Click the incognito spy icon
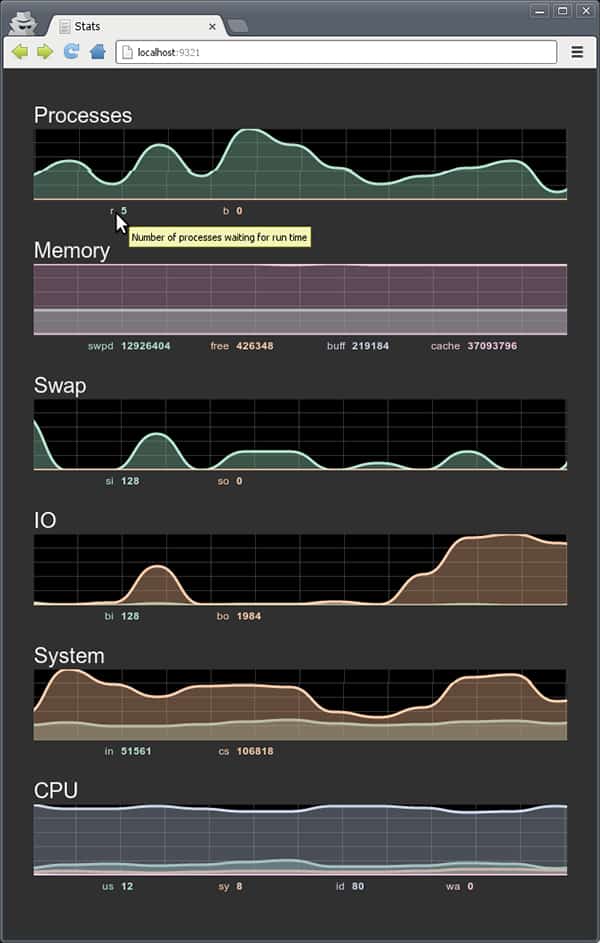 pyautogui.click(x=23, y=23)
